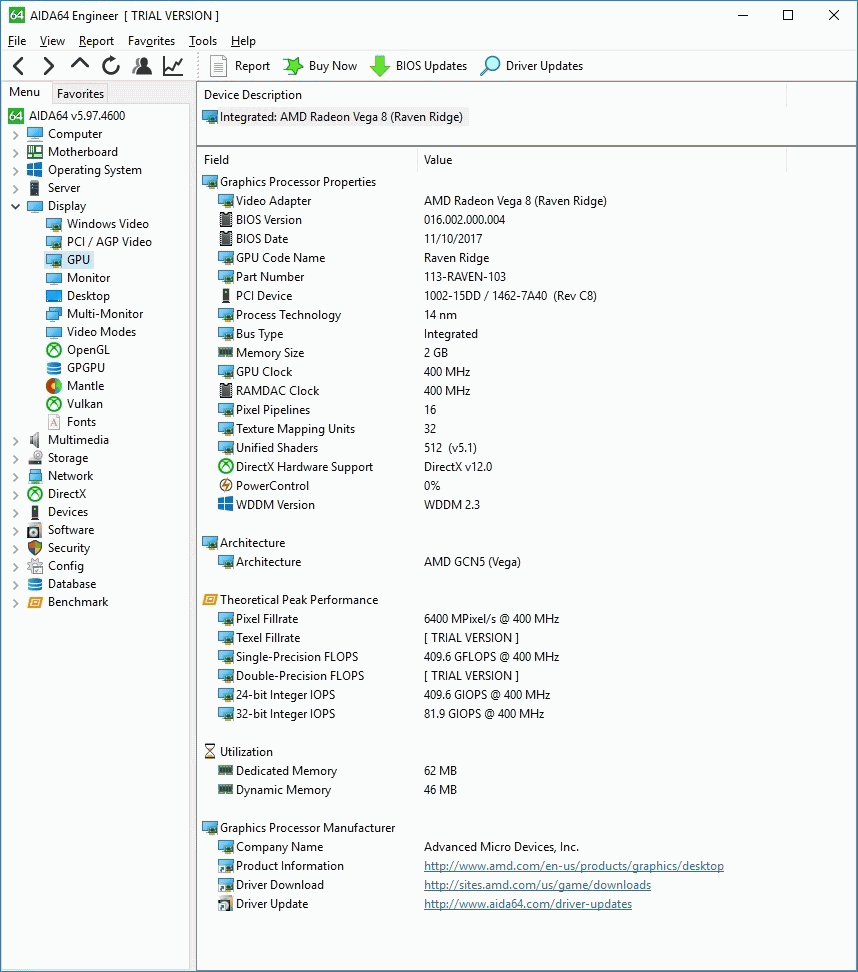Select the OpenGL icon in the tree

tap(54, 350)
